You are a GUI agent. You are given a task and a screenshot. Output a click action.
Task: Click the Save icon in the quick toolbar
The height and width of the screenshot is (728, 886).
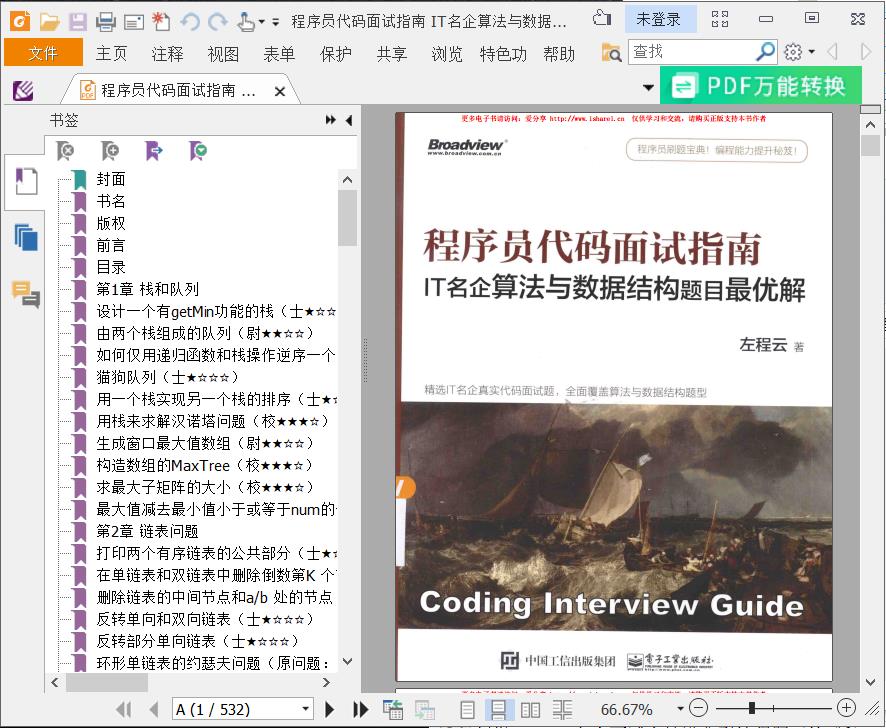point(78,21)
